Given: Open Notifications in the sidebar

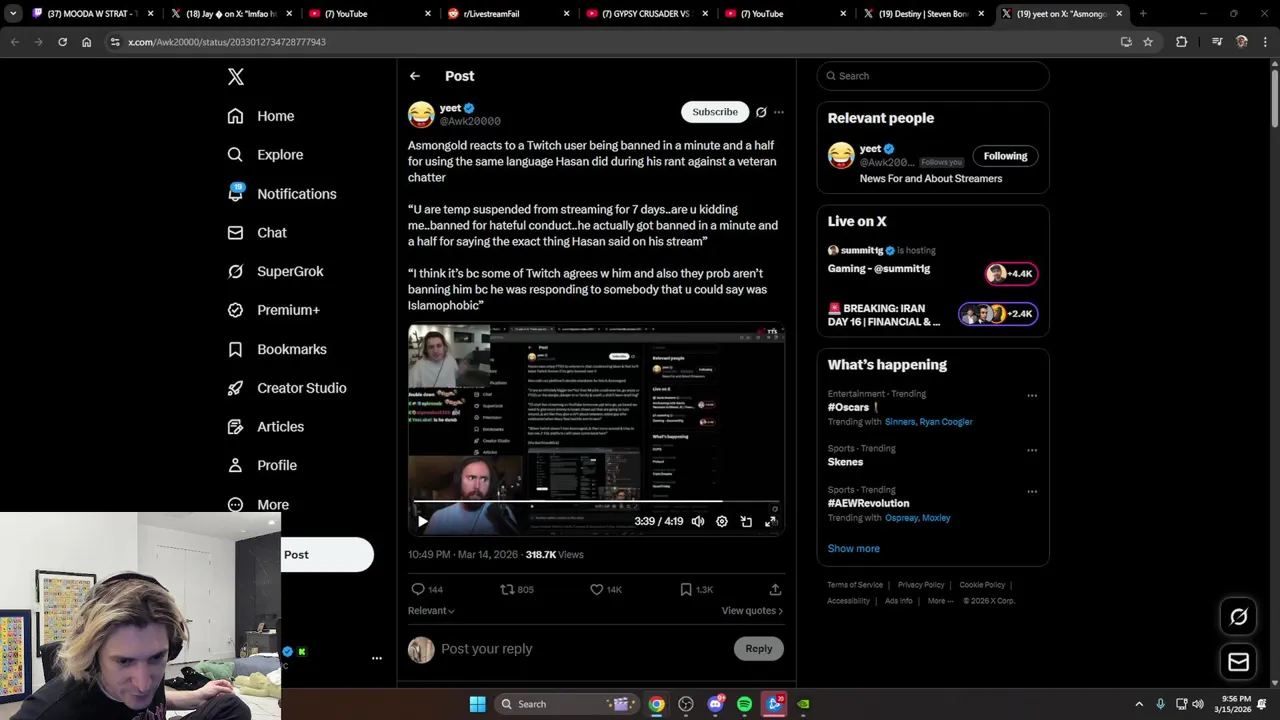Looking at the screenshot, I should coord(282,194).
